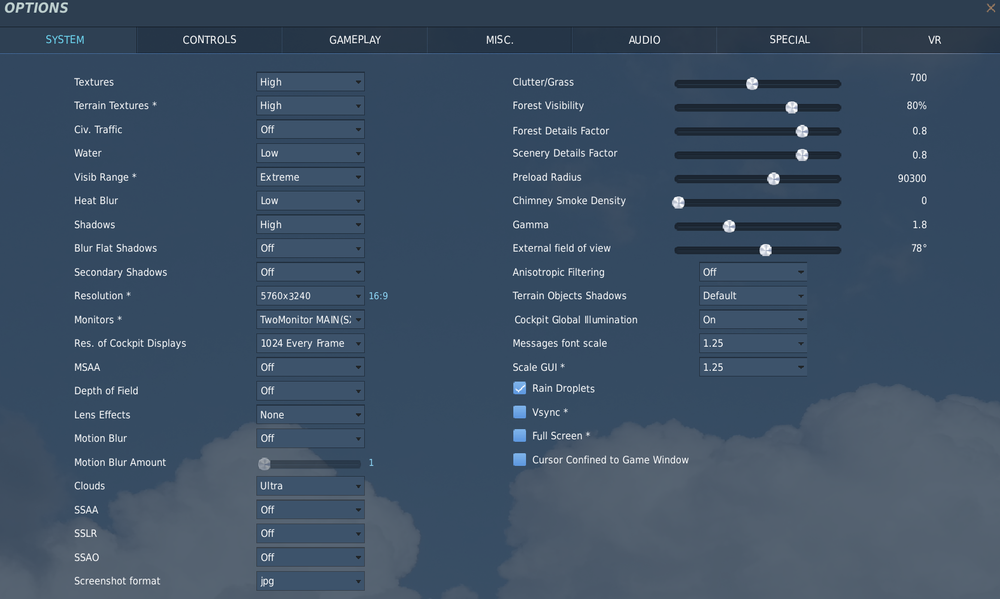Screen dimensions: 1000x599
Task: Click the Chimney Smoke Density slider handle
Action: 679,202
